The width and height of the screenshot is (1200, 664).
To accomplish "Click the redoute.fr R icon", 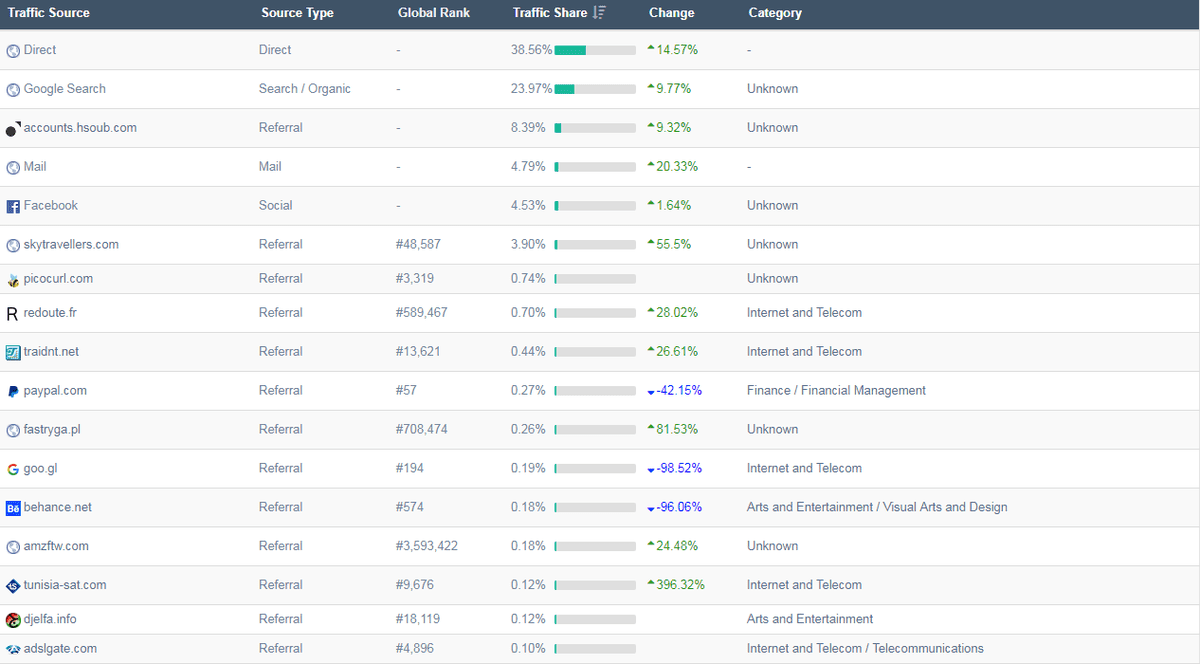I will (x=13, y=313).
